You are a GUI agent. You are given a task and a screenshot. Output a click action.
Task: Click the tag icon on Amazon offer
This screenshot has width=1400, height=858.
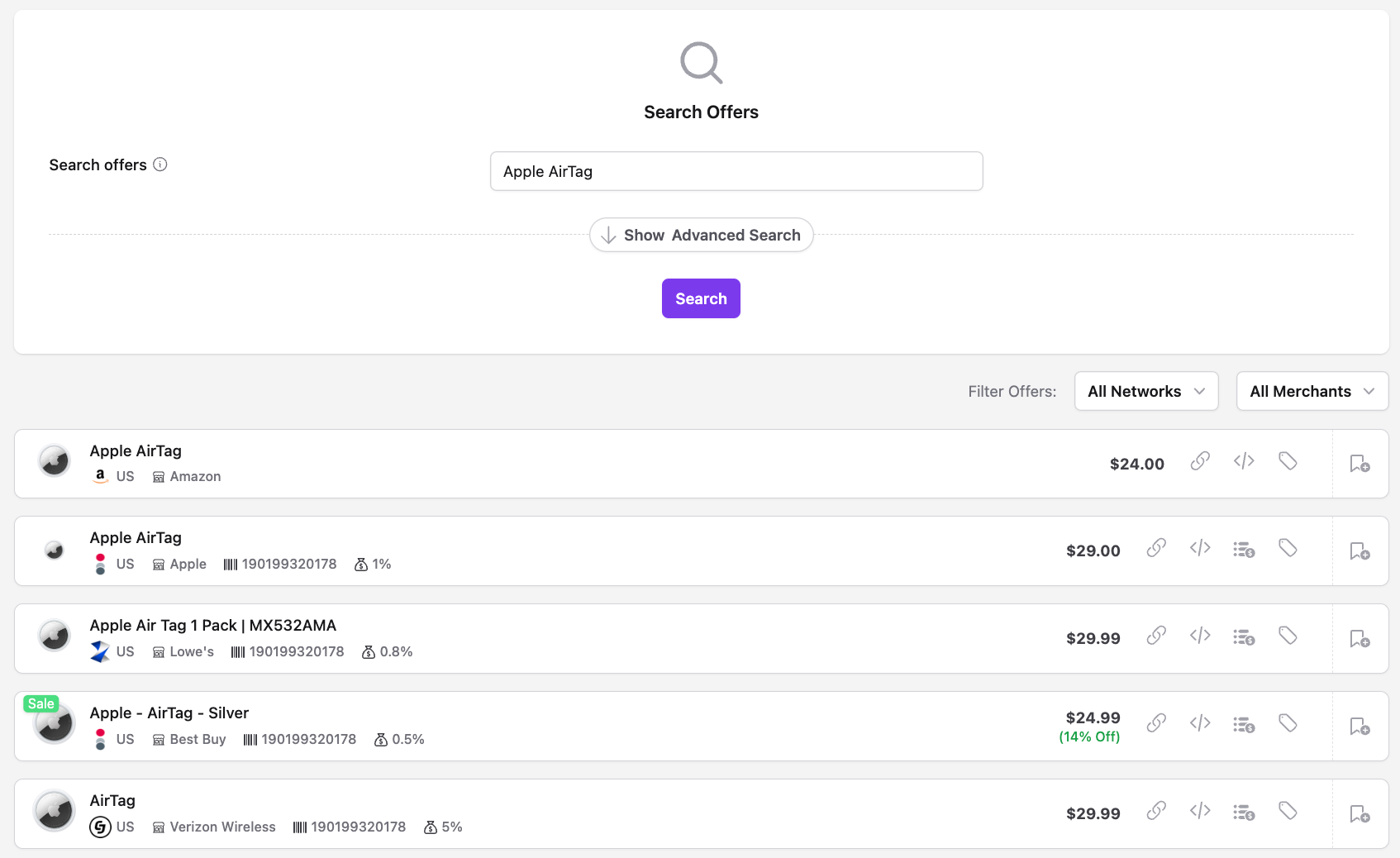[1288, 461]
